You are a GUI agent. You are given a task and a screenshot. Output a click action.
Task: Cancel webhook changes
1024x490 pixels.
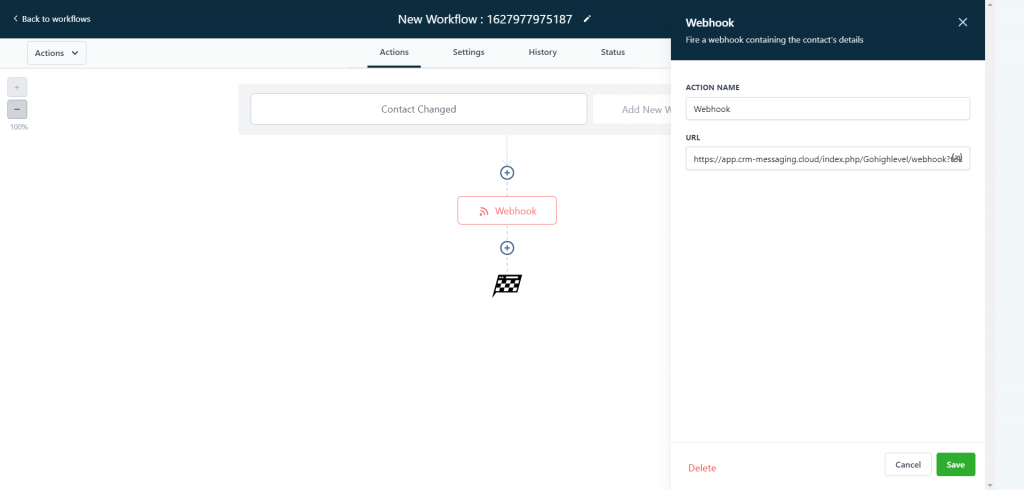908,465
